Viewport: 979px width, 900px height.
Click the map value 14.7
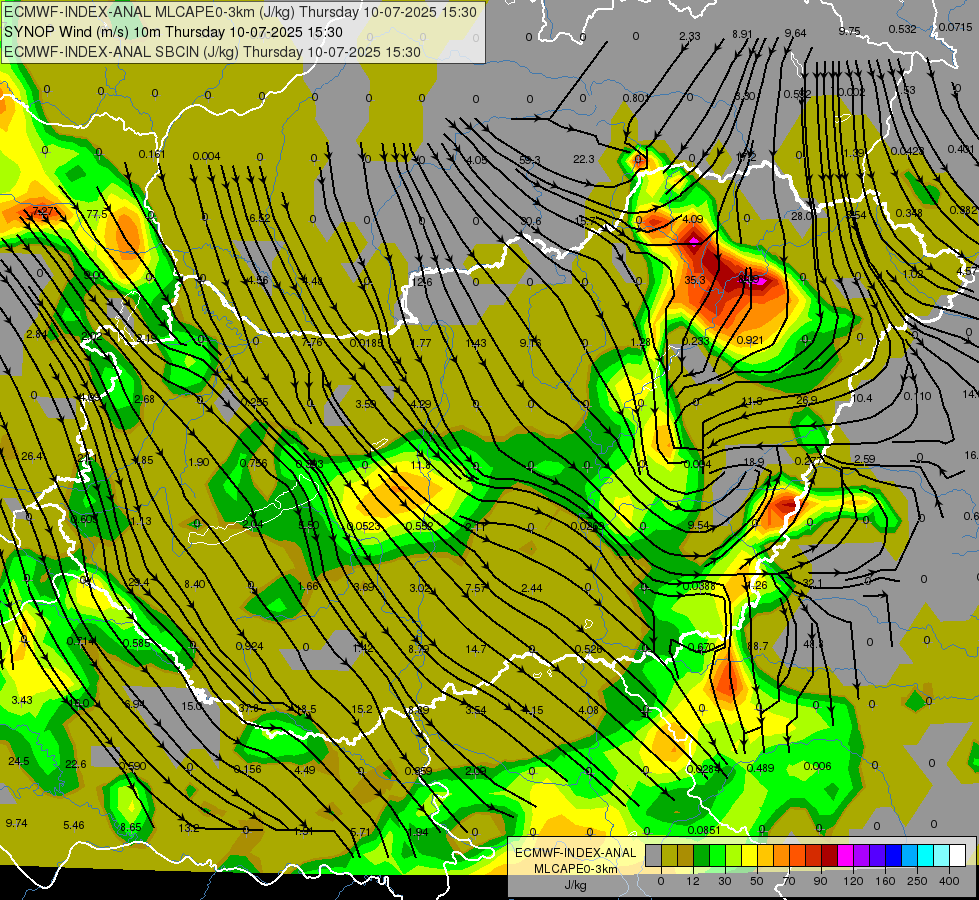(475, 649)
